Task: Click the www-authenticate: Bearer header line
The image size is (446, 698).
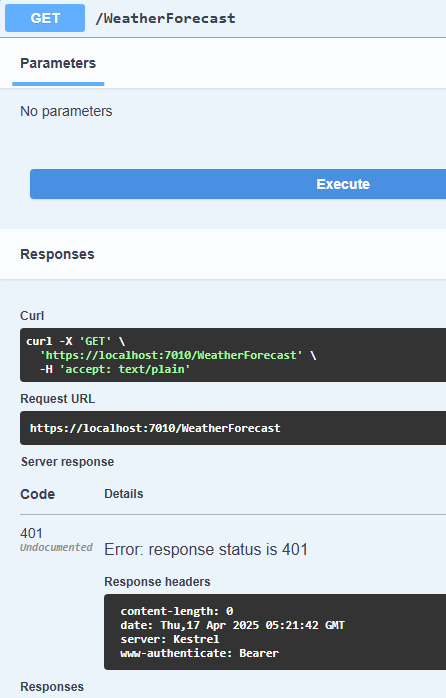Action: tap(199, 653)
